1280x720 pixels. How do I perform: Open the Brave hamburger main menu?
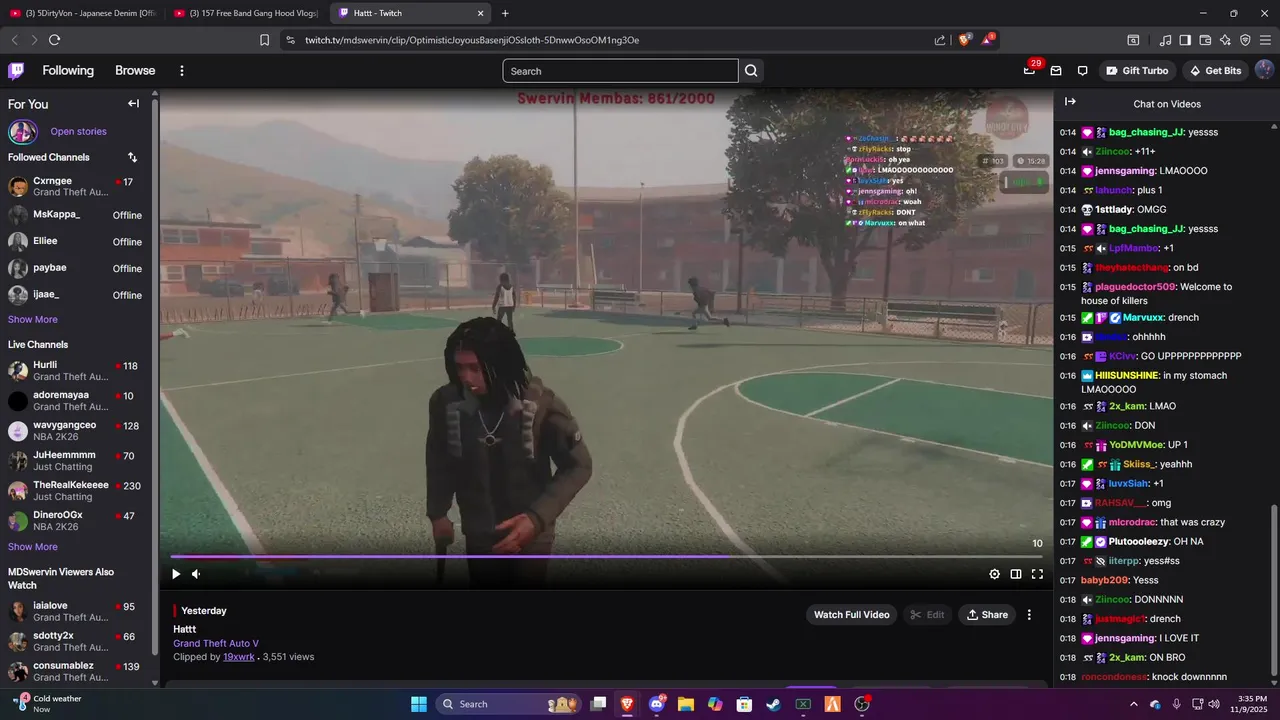1265,40
